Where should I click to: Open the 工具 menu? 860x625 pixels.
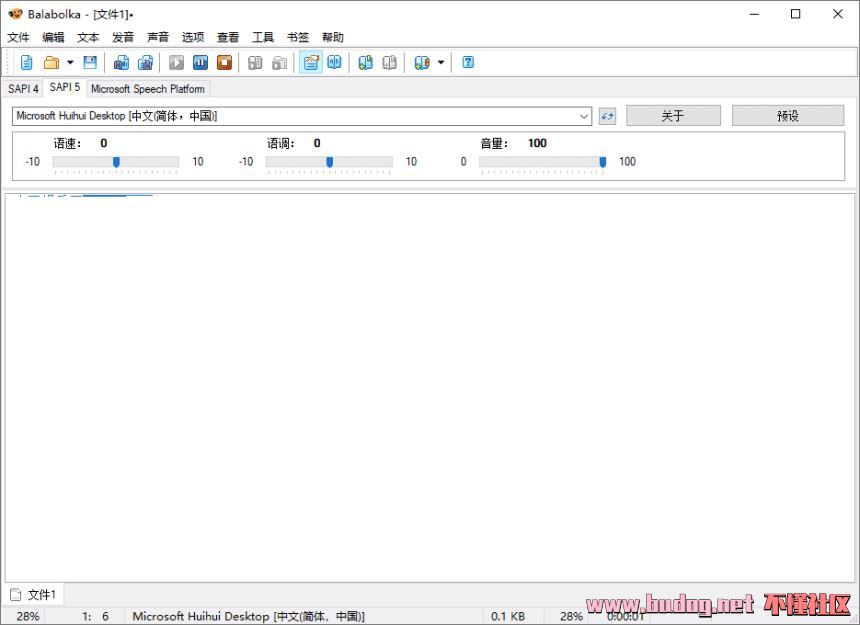(262, 37)
